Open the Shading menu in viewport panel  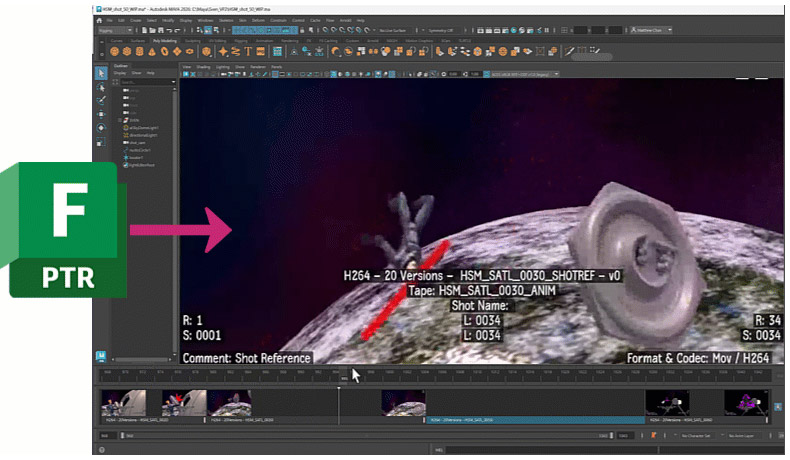point(203,65)
